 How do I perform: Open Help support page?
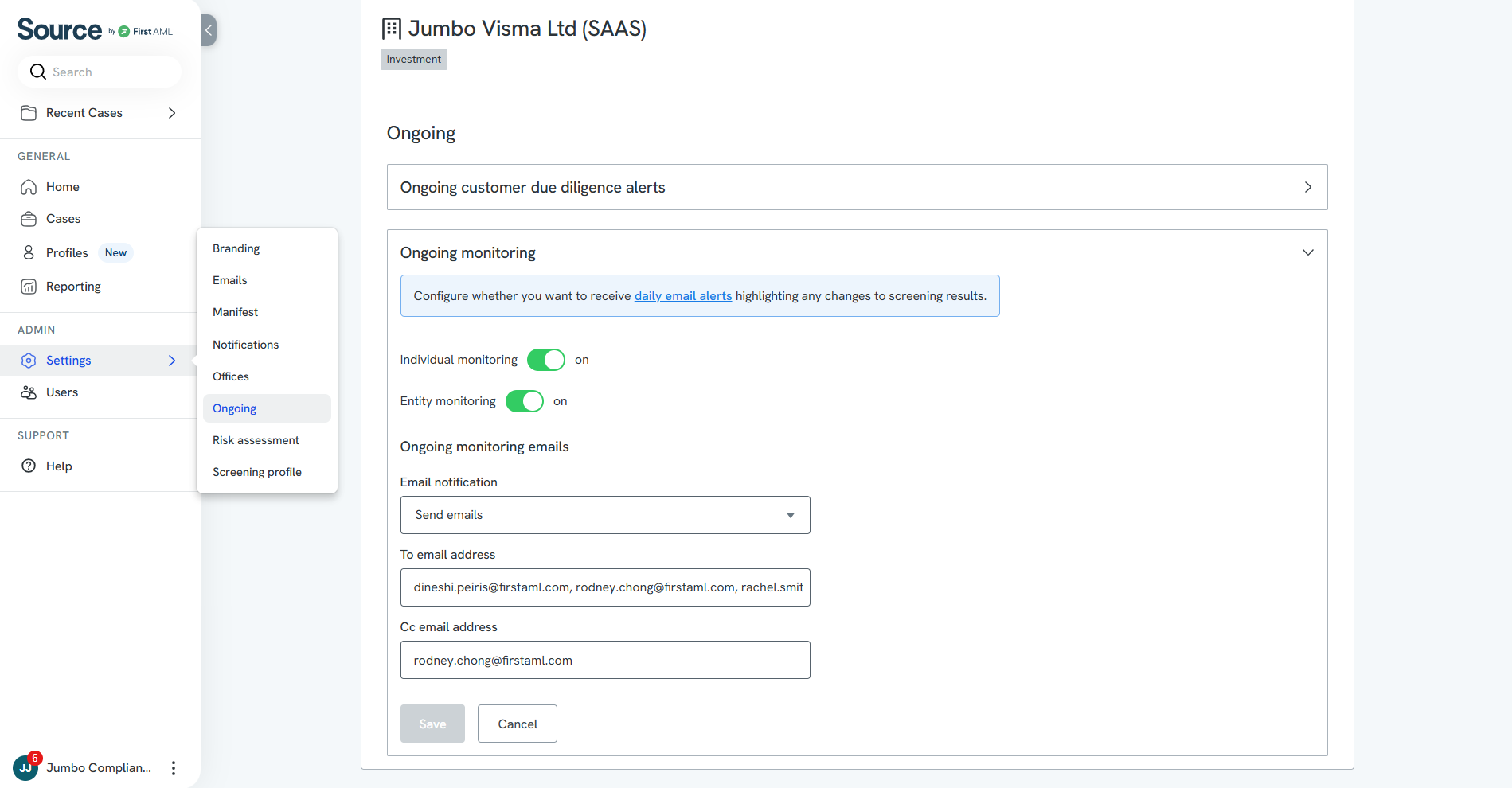click(59, 466)
